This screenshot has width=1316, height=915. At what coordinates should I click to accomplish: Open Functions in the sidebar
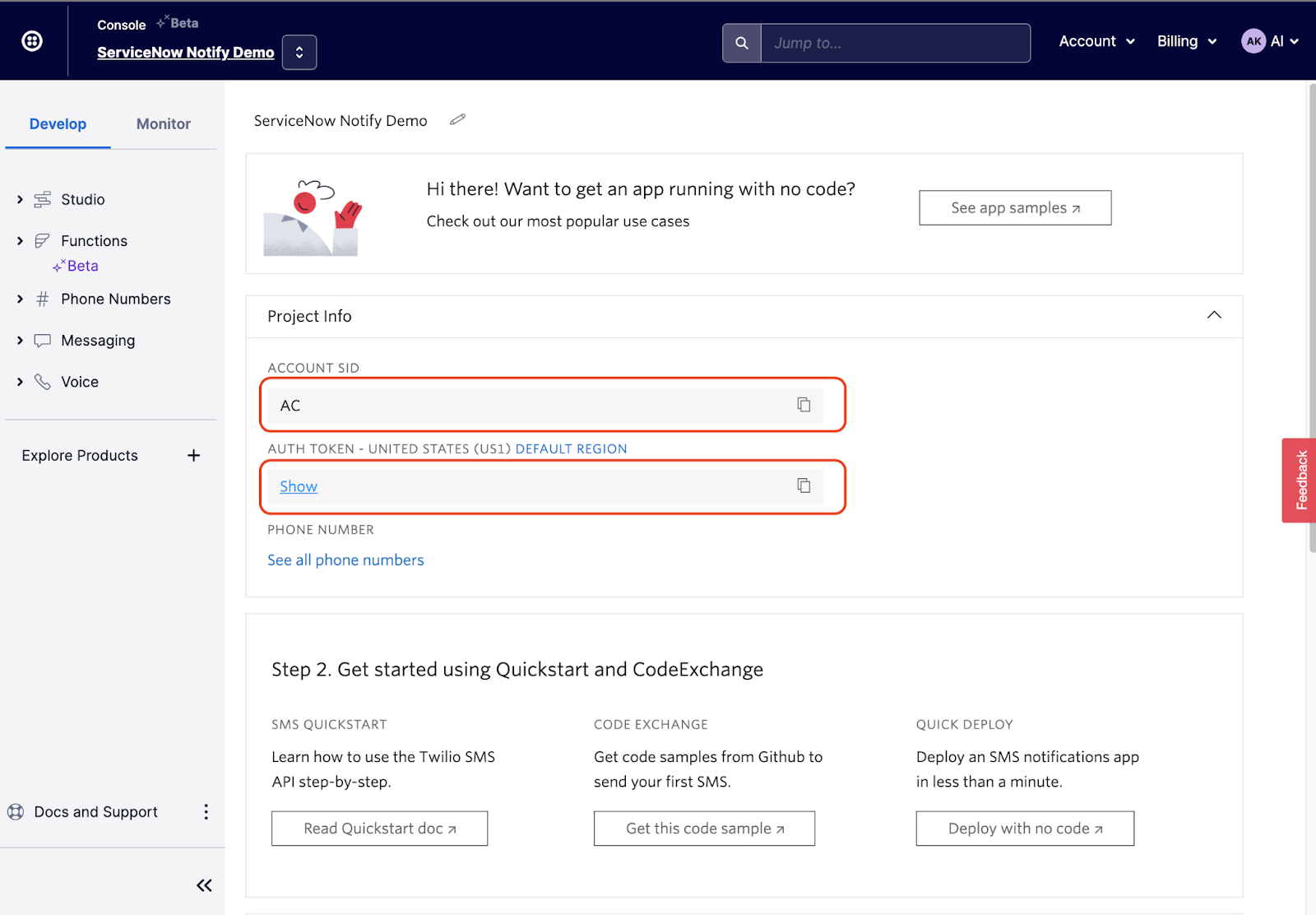pyautogui.click(x=94, y=241)
